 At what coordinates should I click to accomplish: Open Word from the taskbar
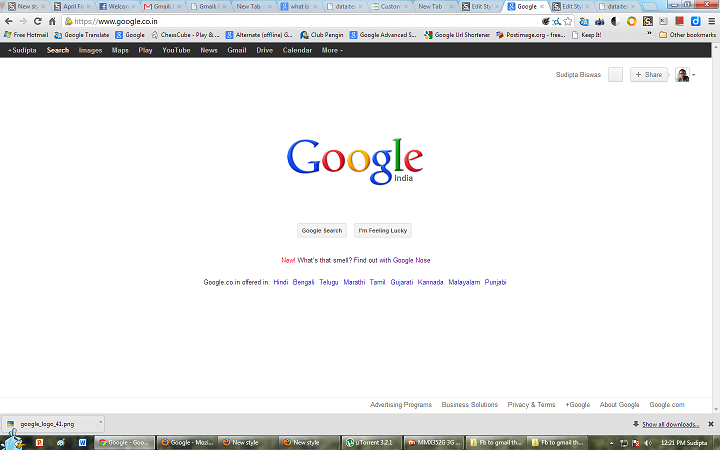82,443
